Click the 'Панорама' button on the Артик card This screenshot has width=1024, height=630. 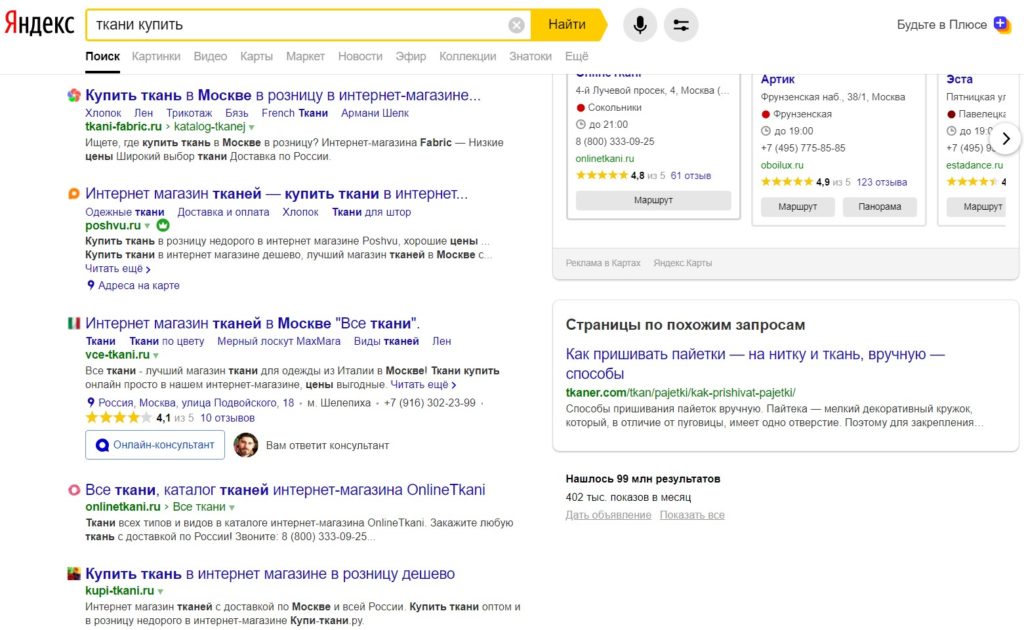pyautogui.click(x=880, y=206)
